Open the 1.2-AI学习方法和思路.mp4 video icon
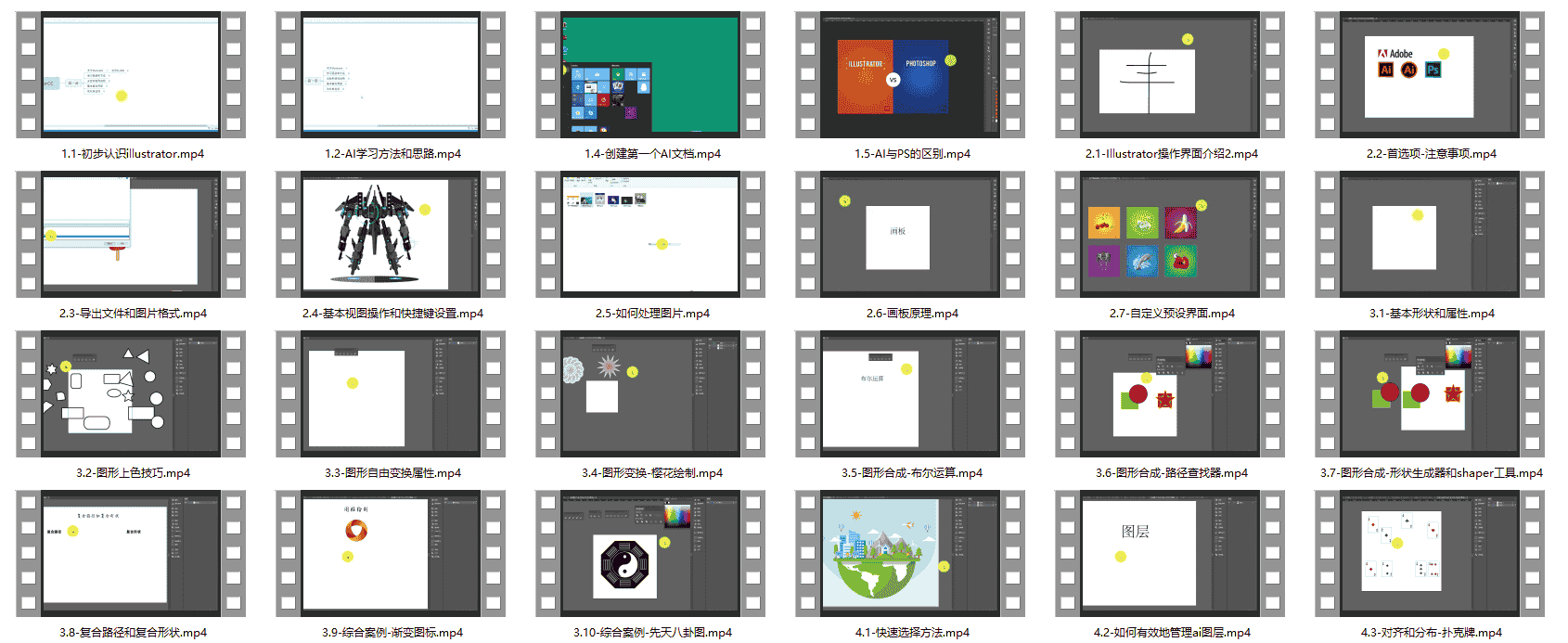This screenshot has height=643, width=1568. 391,75
